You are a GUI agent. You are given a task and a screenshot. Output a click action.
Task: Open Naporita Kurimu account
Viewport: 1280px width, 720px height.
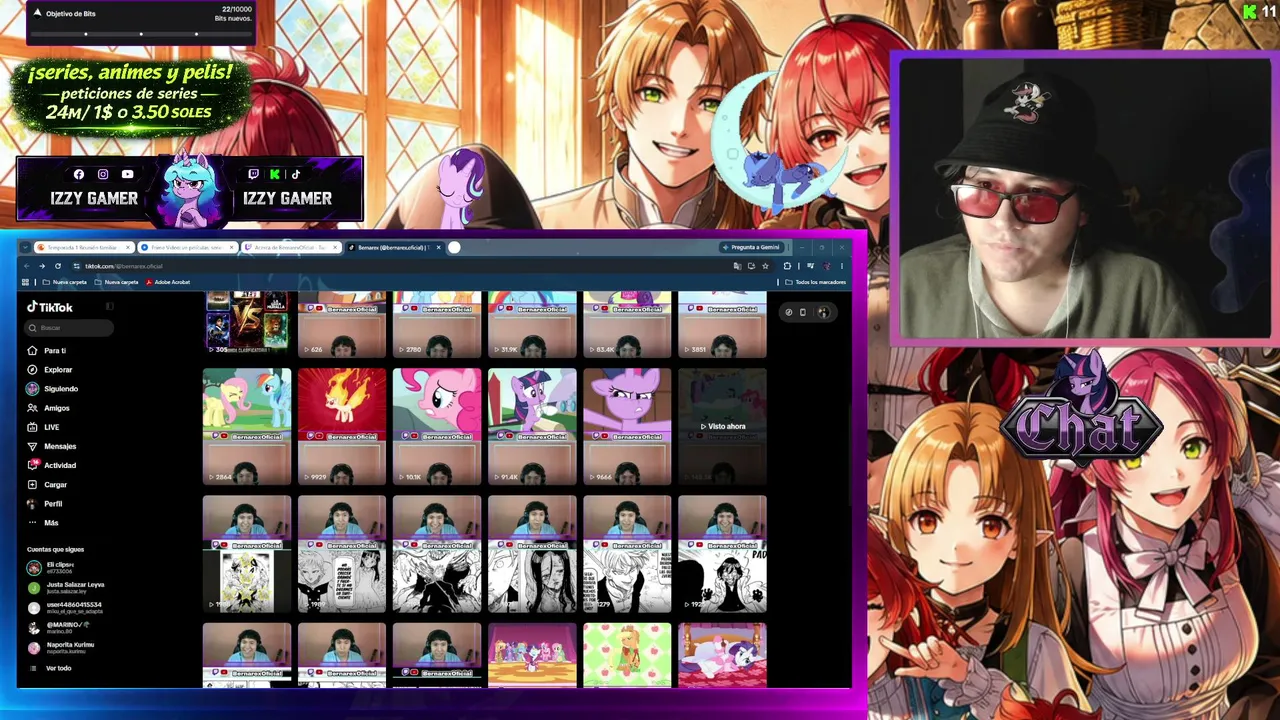pos(61,647)
